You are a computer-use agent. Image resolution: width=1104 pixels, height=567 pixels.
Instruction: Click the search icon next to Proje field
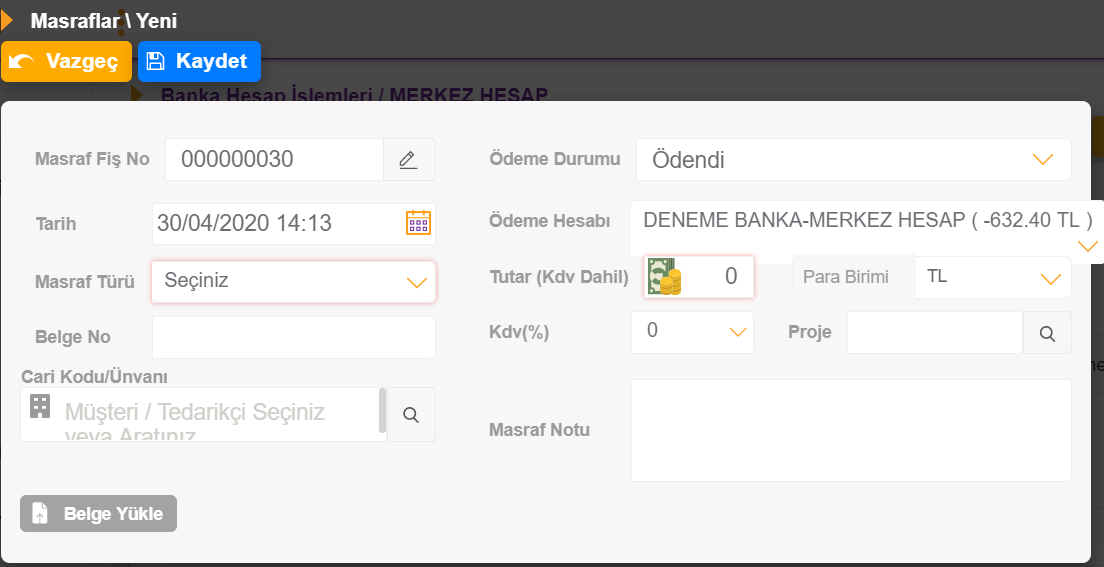[1047, 333]
